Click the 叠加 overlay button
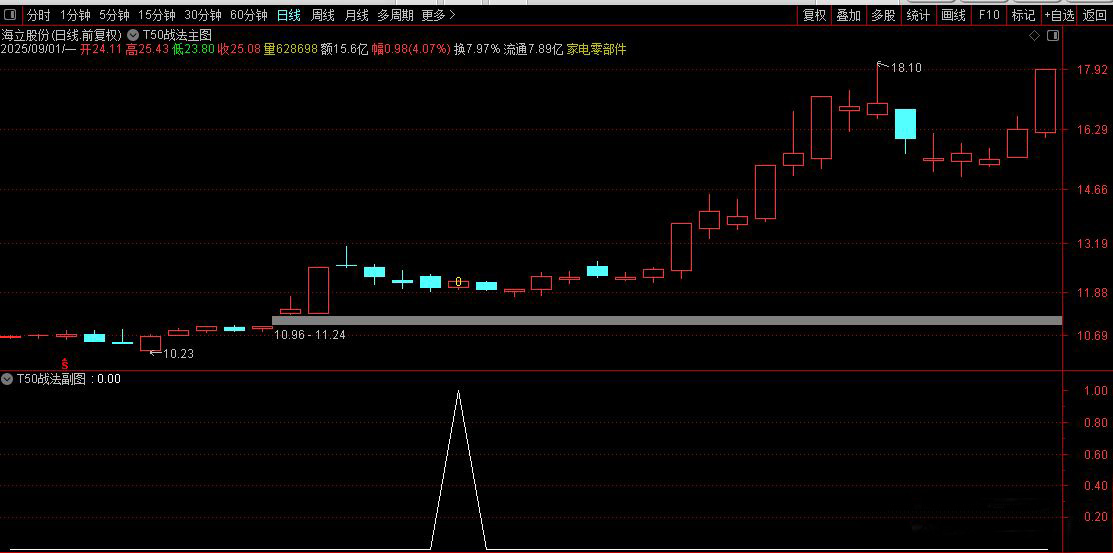Screen dimensions: 1113x553 coord(848,15)
